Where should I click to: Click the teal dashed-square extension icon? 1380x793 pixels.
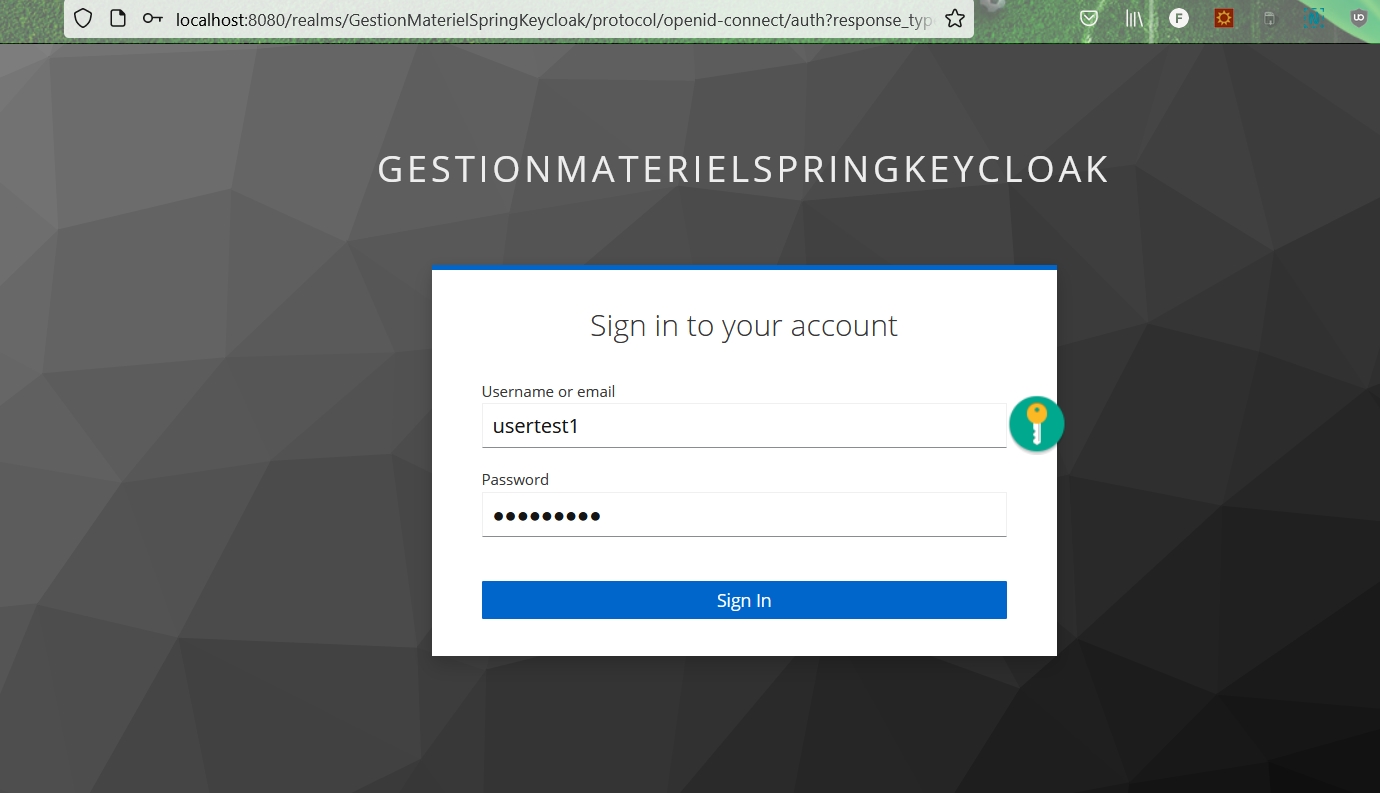click(x=1314, y=18)
